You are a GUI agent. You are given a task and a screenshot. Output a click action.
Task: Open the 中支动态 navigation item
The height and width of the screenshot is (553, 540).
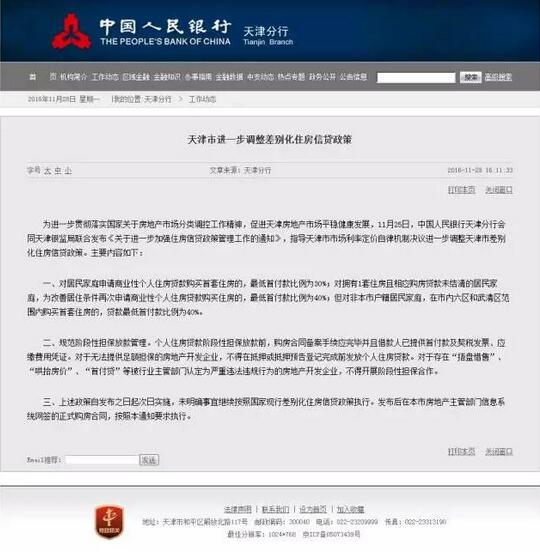[260, 77]
